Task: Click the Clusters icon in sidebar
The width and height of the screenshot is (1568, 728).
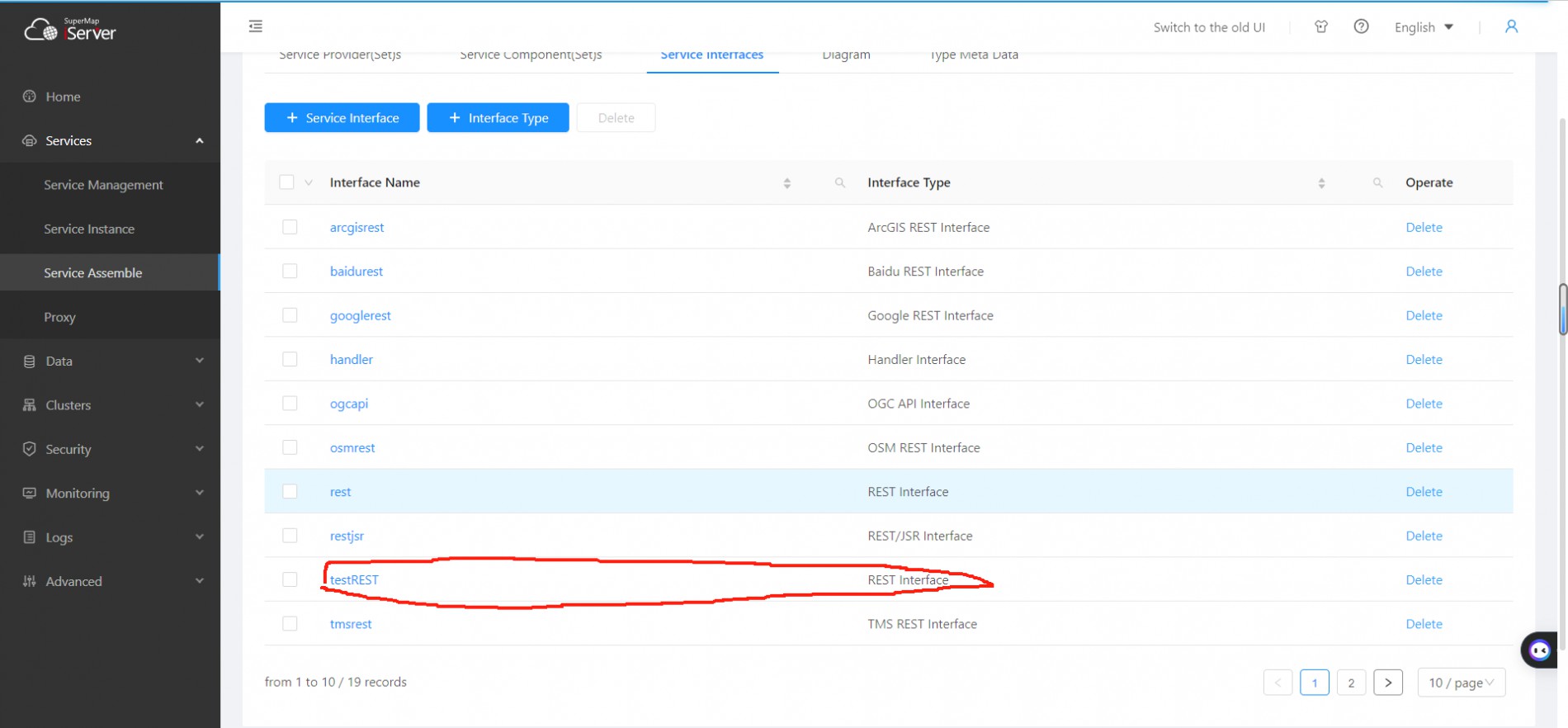Action: [x=30, y=405]
